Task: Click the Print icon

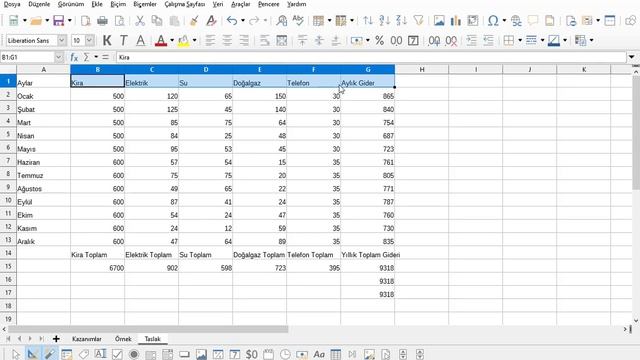Action: 102,20
